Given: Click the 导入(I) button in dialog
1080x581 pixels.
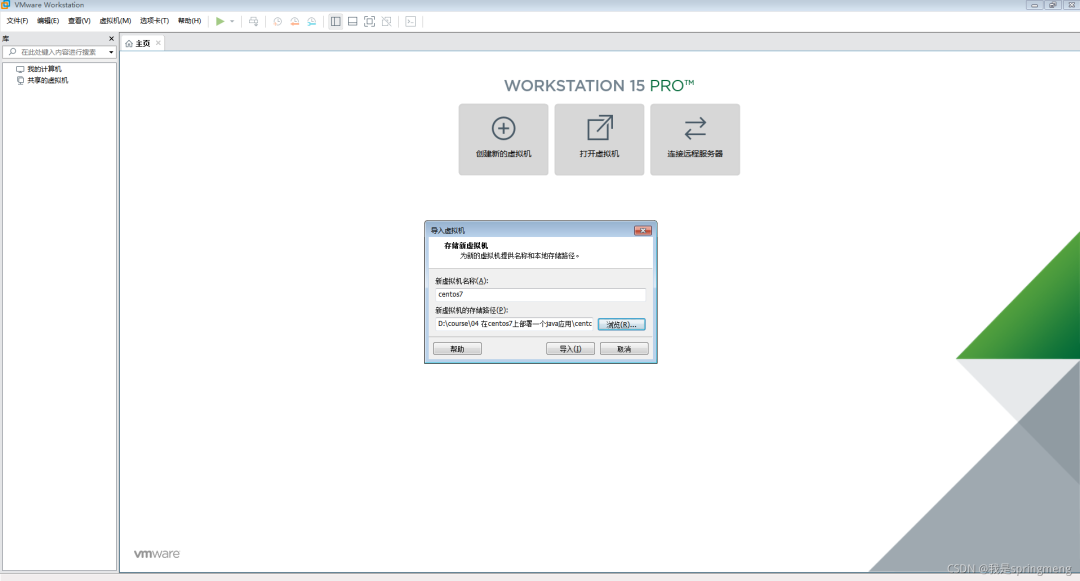Looking at the screenshot, I should click(570, 349).
